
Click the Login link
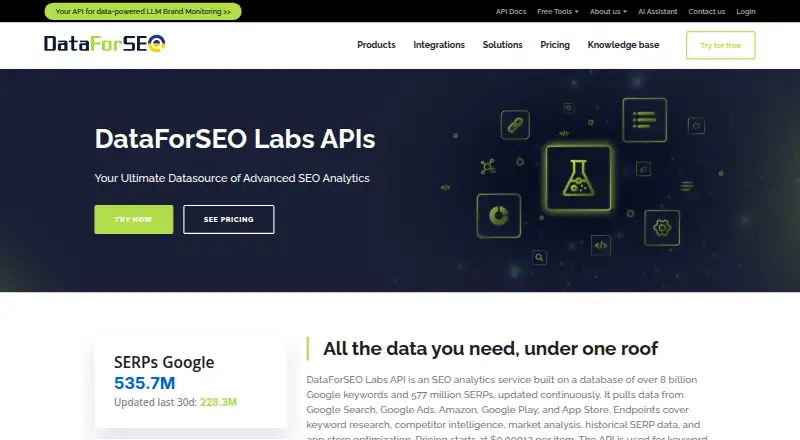pos(745,11)
